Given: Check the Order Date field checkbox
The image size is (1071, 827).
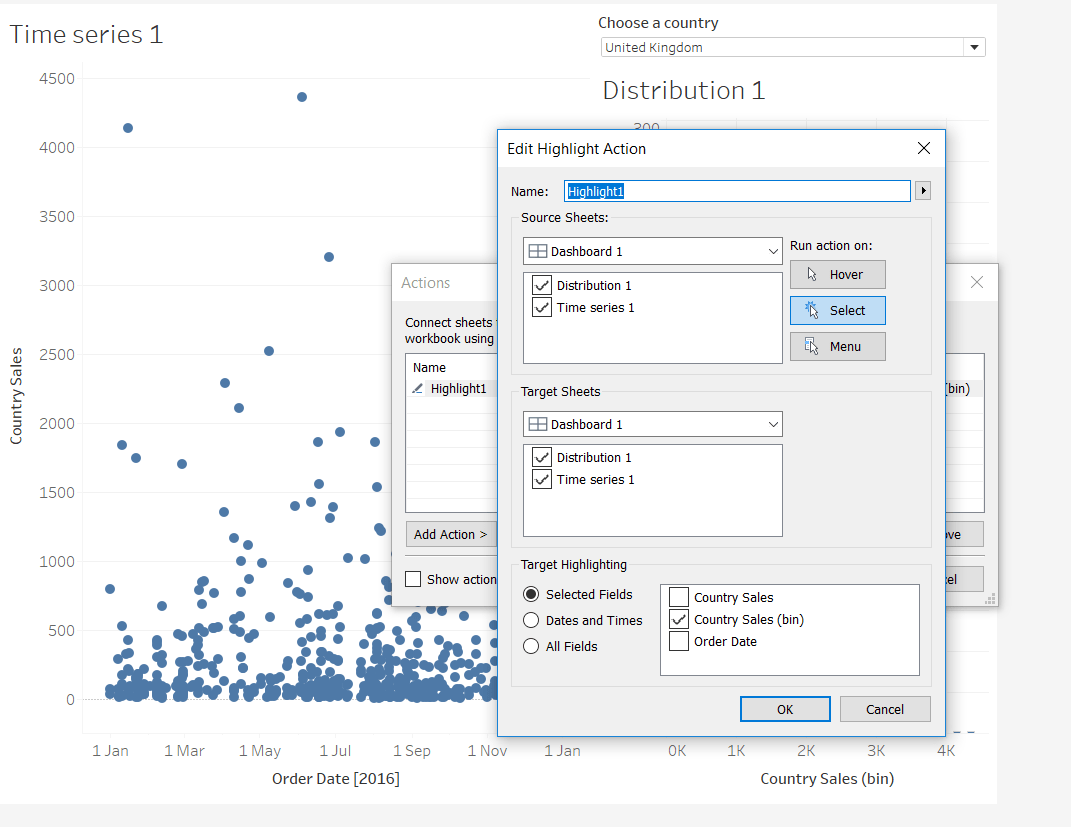Looking at the screenshot, I should tap(679, 641).
